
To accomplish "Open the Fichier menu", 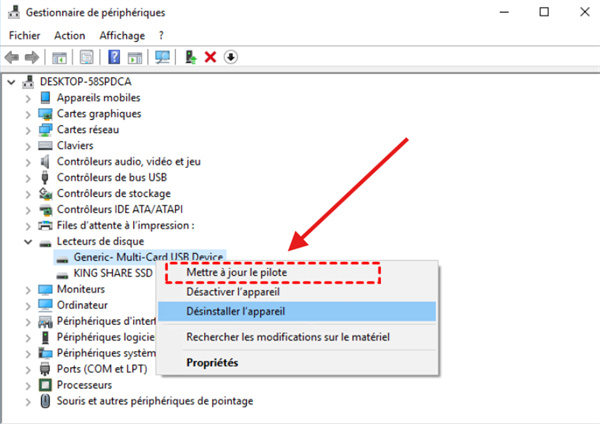I will tap(24, 36).
